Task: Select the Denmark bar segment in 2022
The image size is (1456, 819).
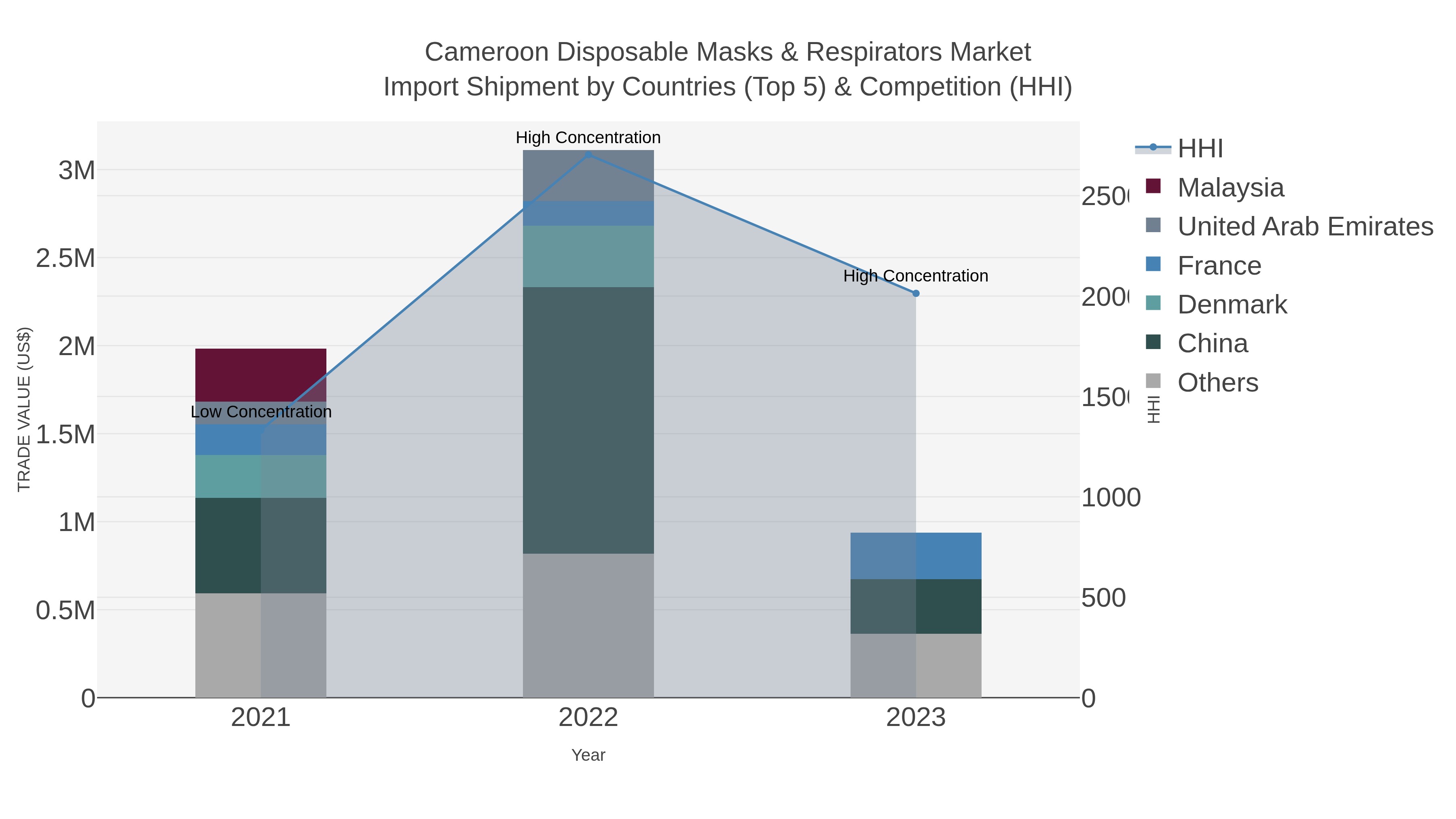Action: (588, 256)
